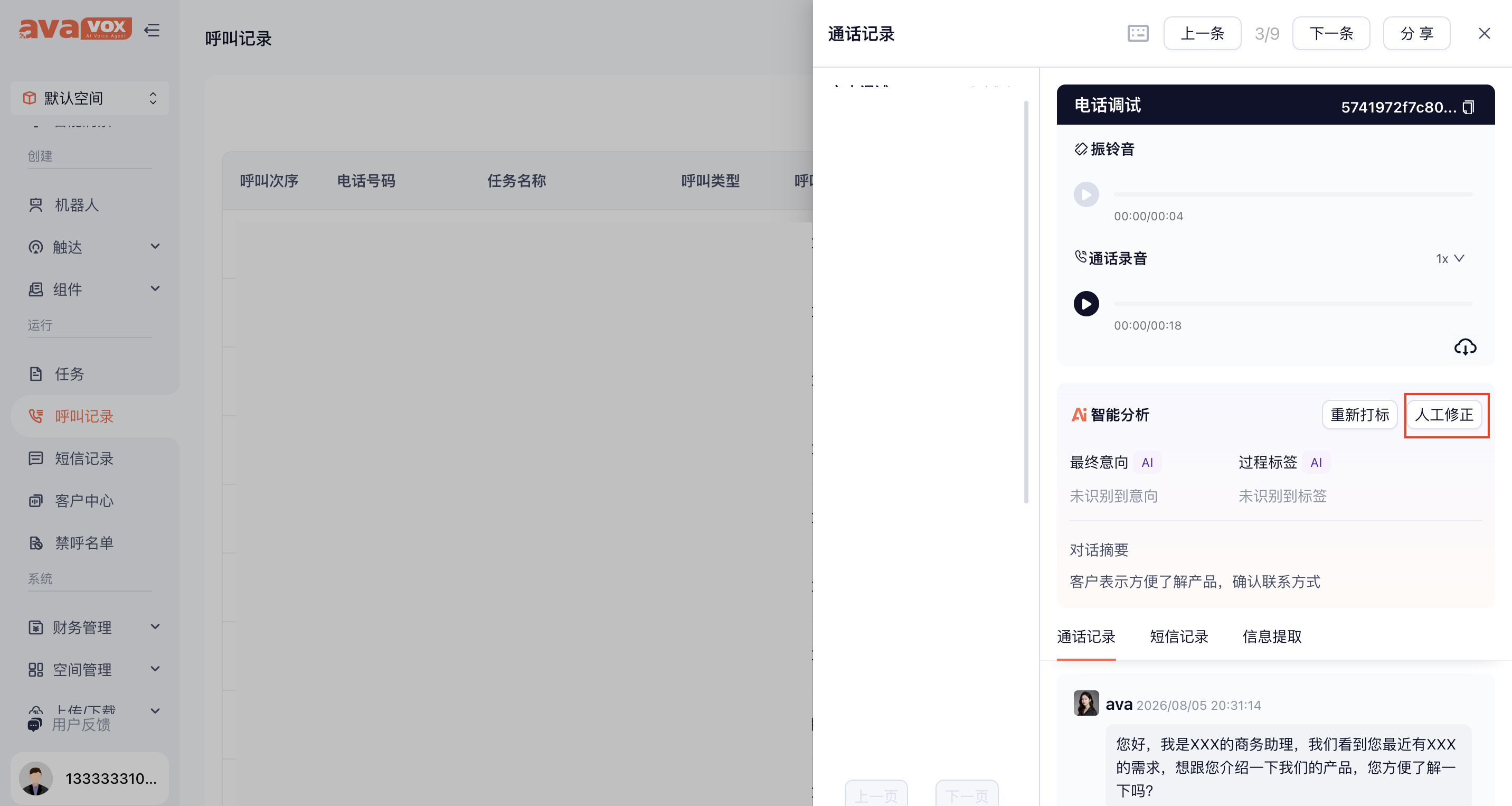The width and height of the screenshot is (1512, 806).
Task: Click the 下一页 pagination button
Action: [x=967, y=794]
